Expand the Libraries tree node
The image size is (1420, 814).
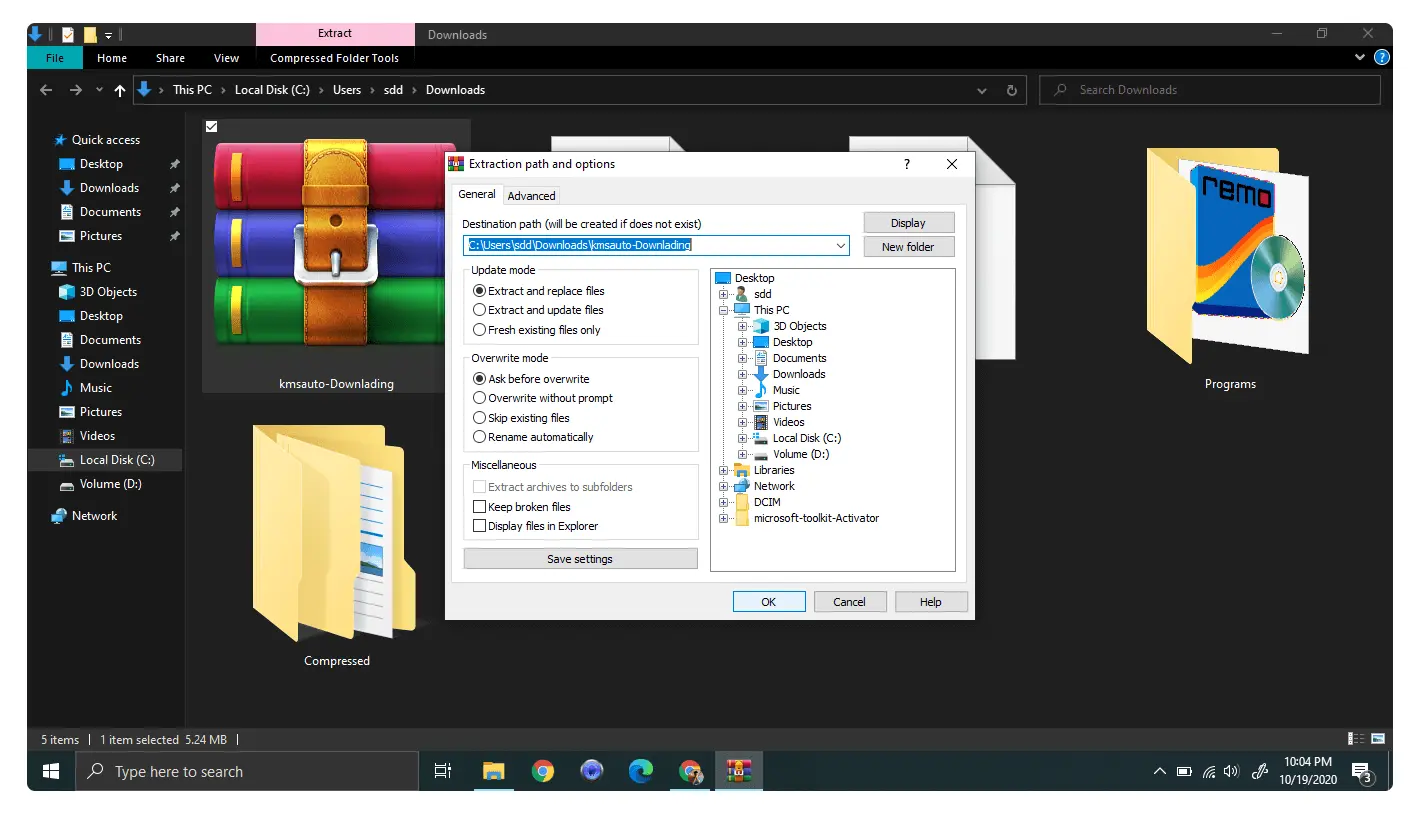click(724, 470)
